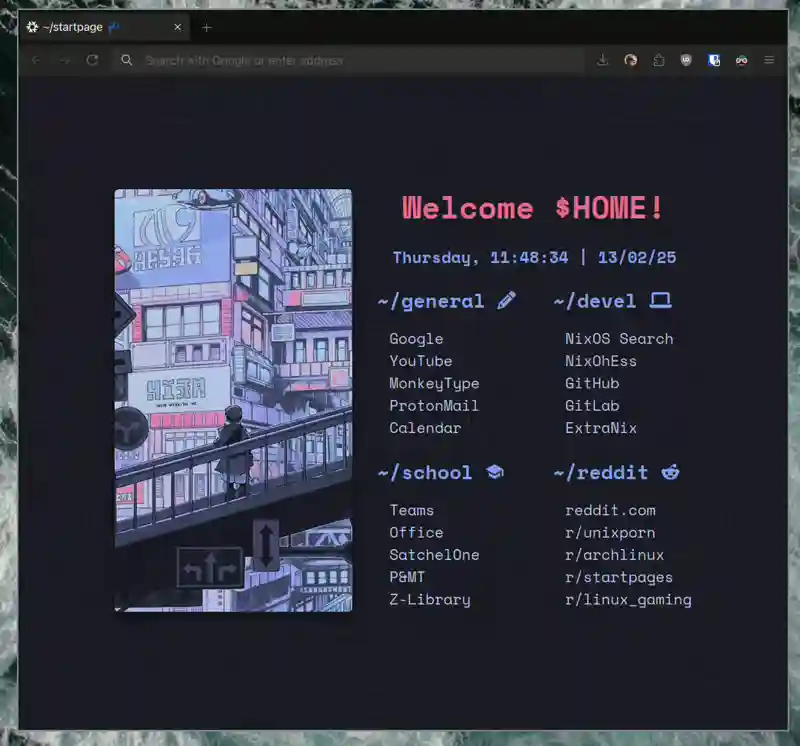This screenshot has width=800, height=746.
Task: Open the ProtonMail link
Action: pyautogui.click(x=434, y=406)
